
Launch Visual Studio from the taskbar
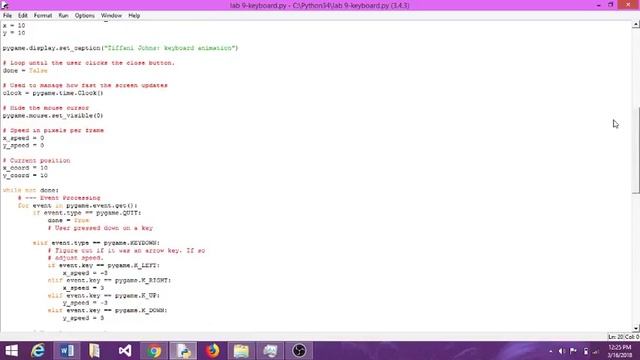[124, 351]
